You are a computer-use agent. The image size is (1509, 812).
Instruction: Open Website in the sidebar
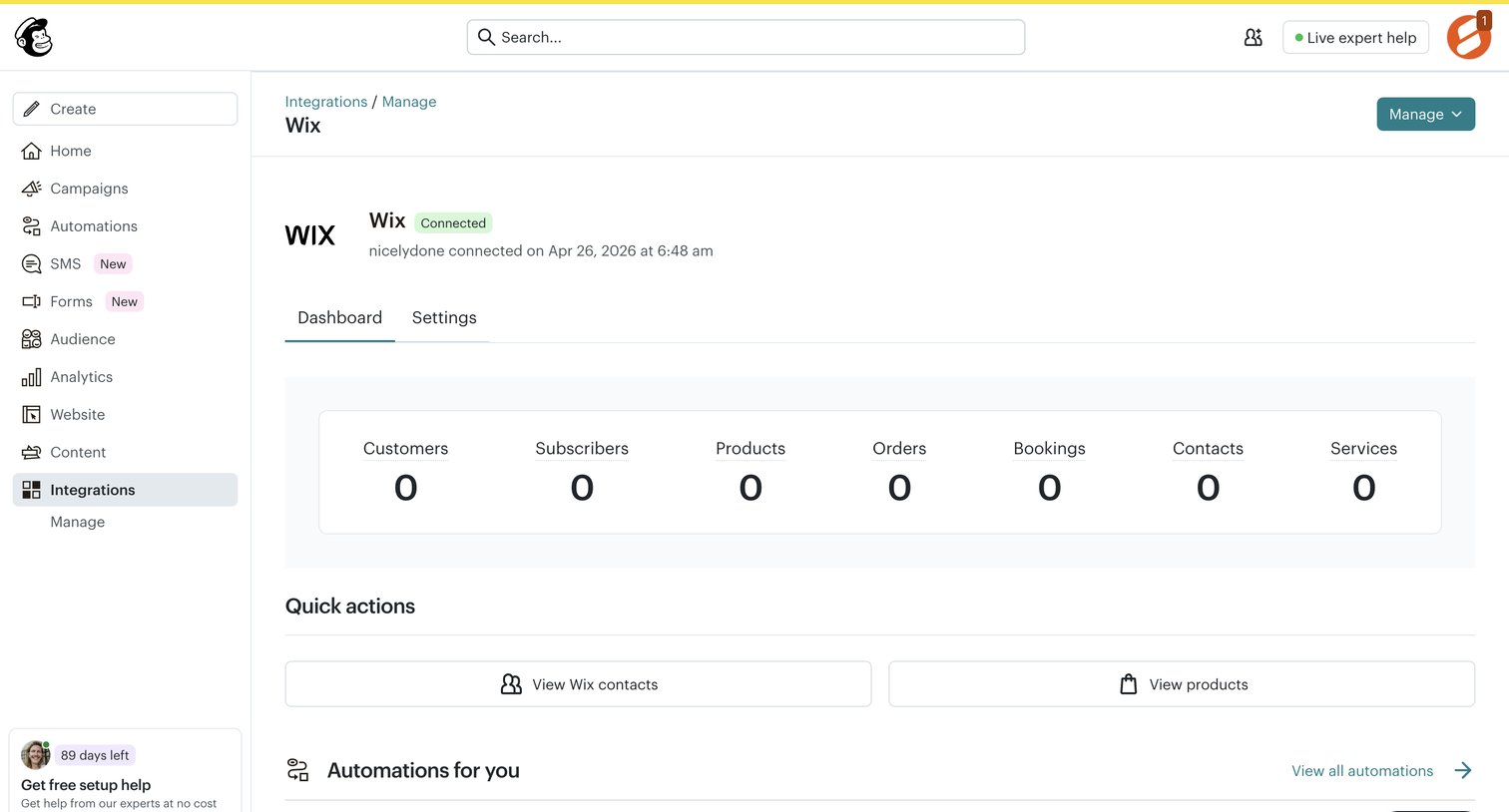(x=125, y=415)
